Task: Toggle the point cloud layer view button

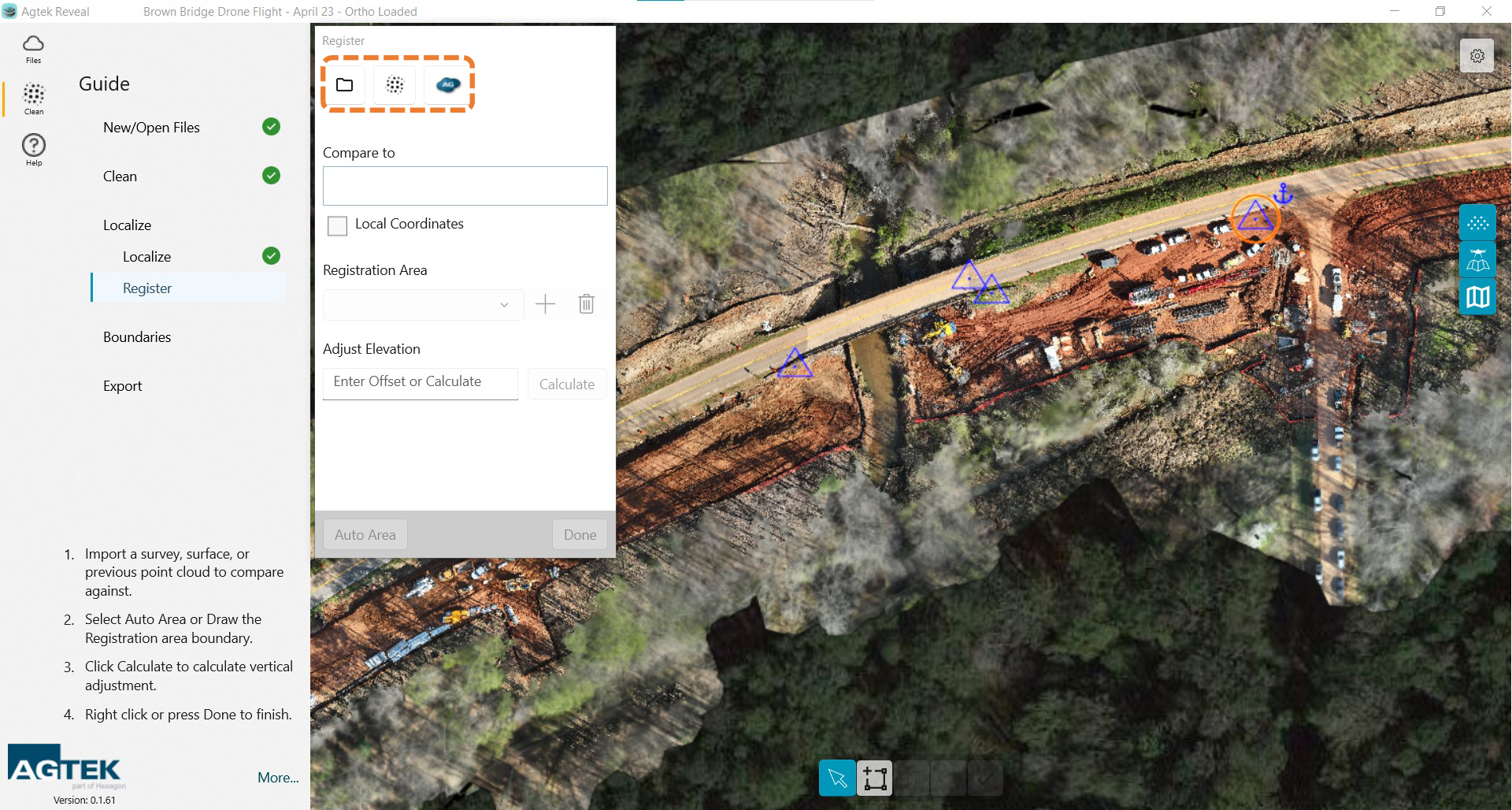Action: [1477, 223]
